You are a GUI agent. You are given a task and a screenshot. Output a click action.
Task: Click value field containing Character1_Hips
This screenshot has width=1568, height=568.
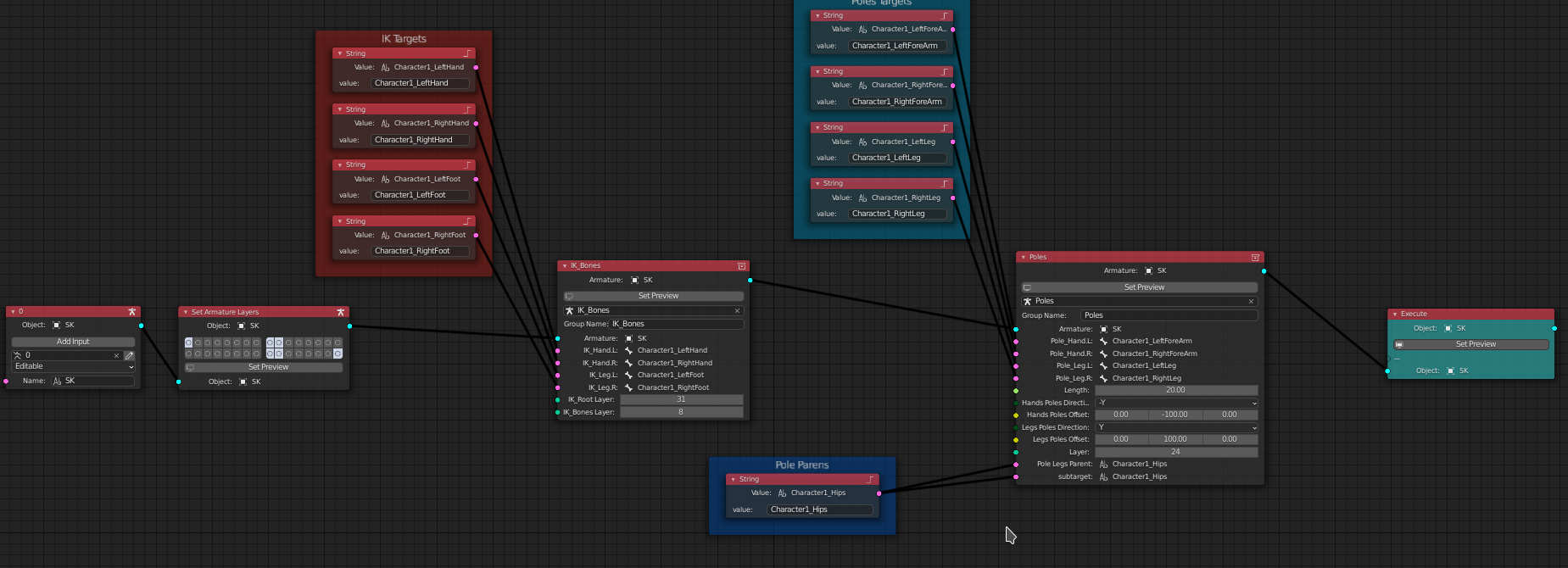[x=820, y=510]
